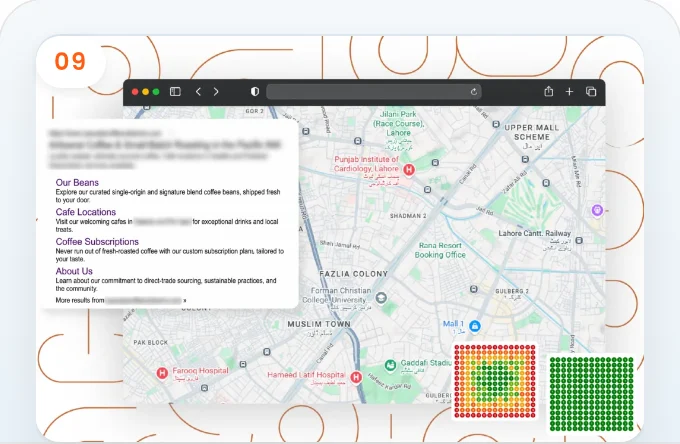680x444 pixels.
Task: Select the Forman Christian College marker
Action: [x=381, y=298]
